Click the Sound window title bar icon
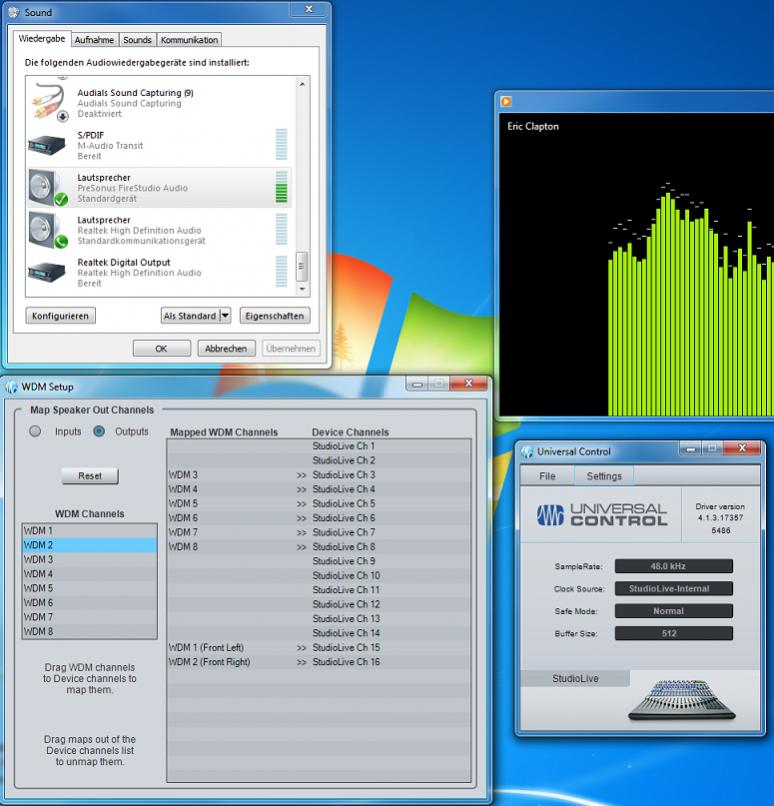The image size is (774, 806). click(14, 12)
